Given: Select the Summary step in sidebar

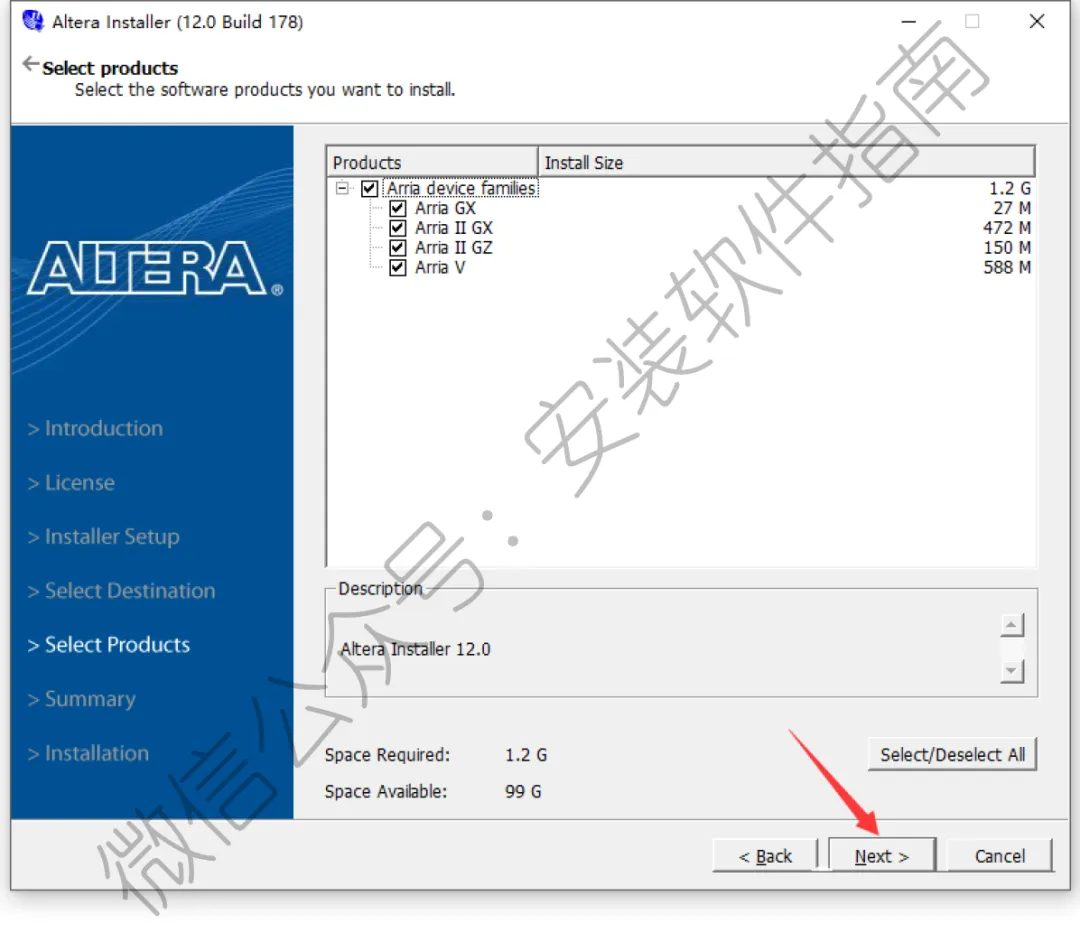Looking at the screenshot, I should click(x=81, y=699).
